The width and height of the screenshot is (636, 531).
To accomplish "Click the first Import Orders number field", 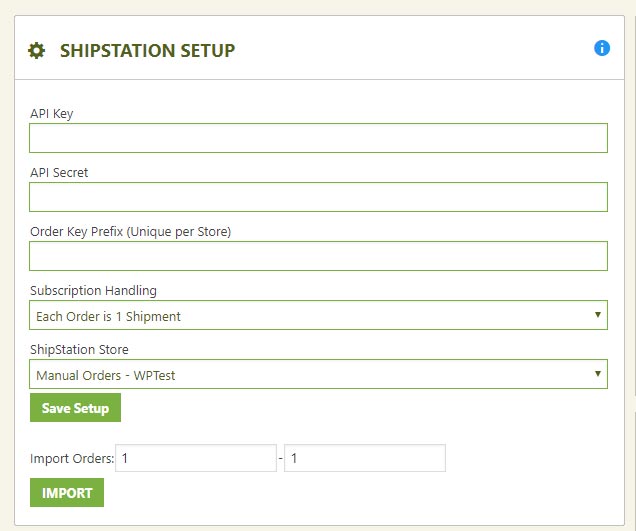I will 196,458.
